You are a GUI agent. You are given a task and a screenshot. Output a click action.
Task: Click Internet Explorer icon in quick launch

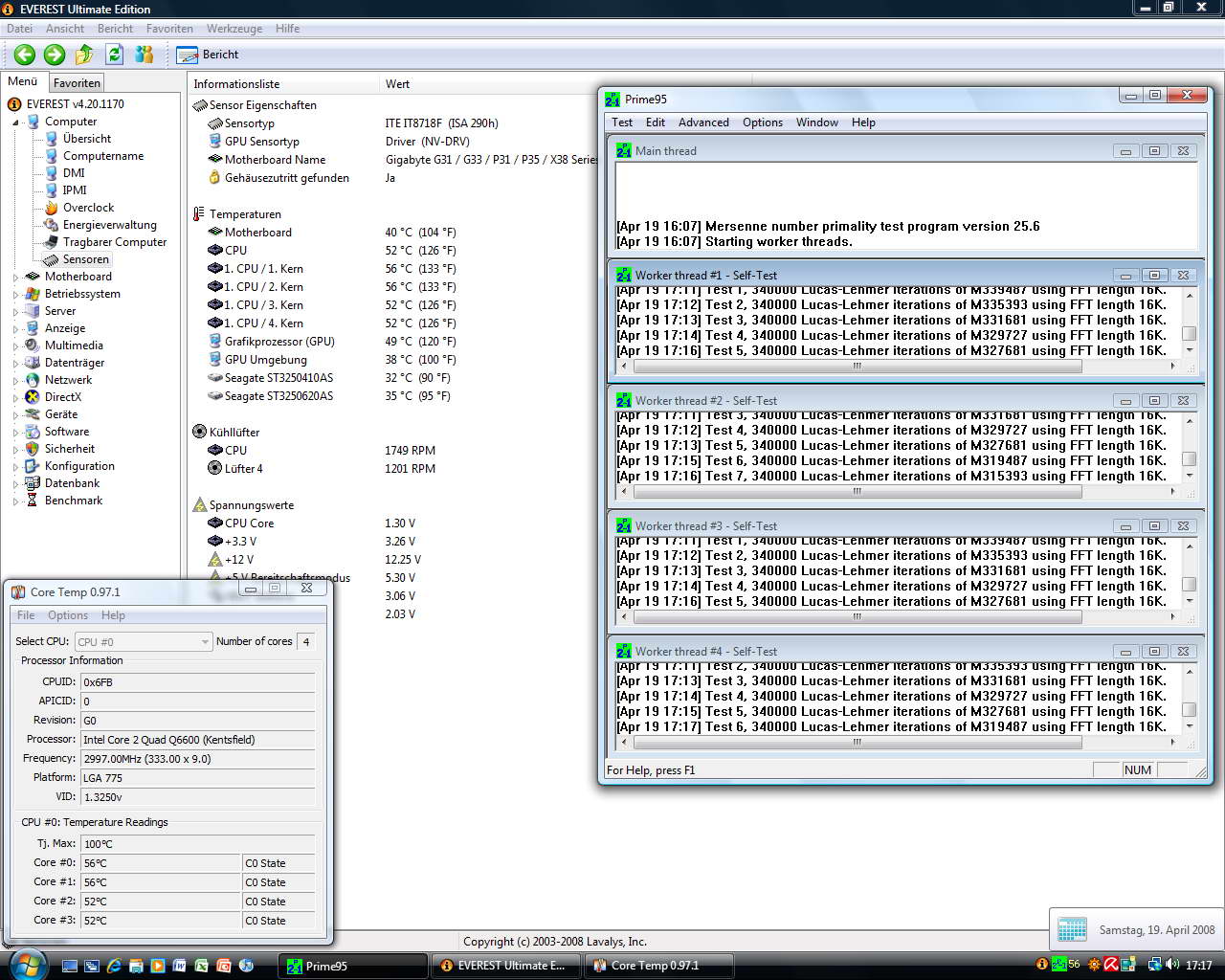(x=114, y=966)
